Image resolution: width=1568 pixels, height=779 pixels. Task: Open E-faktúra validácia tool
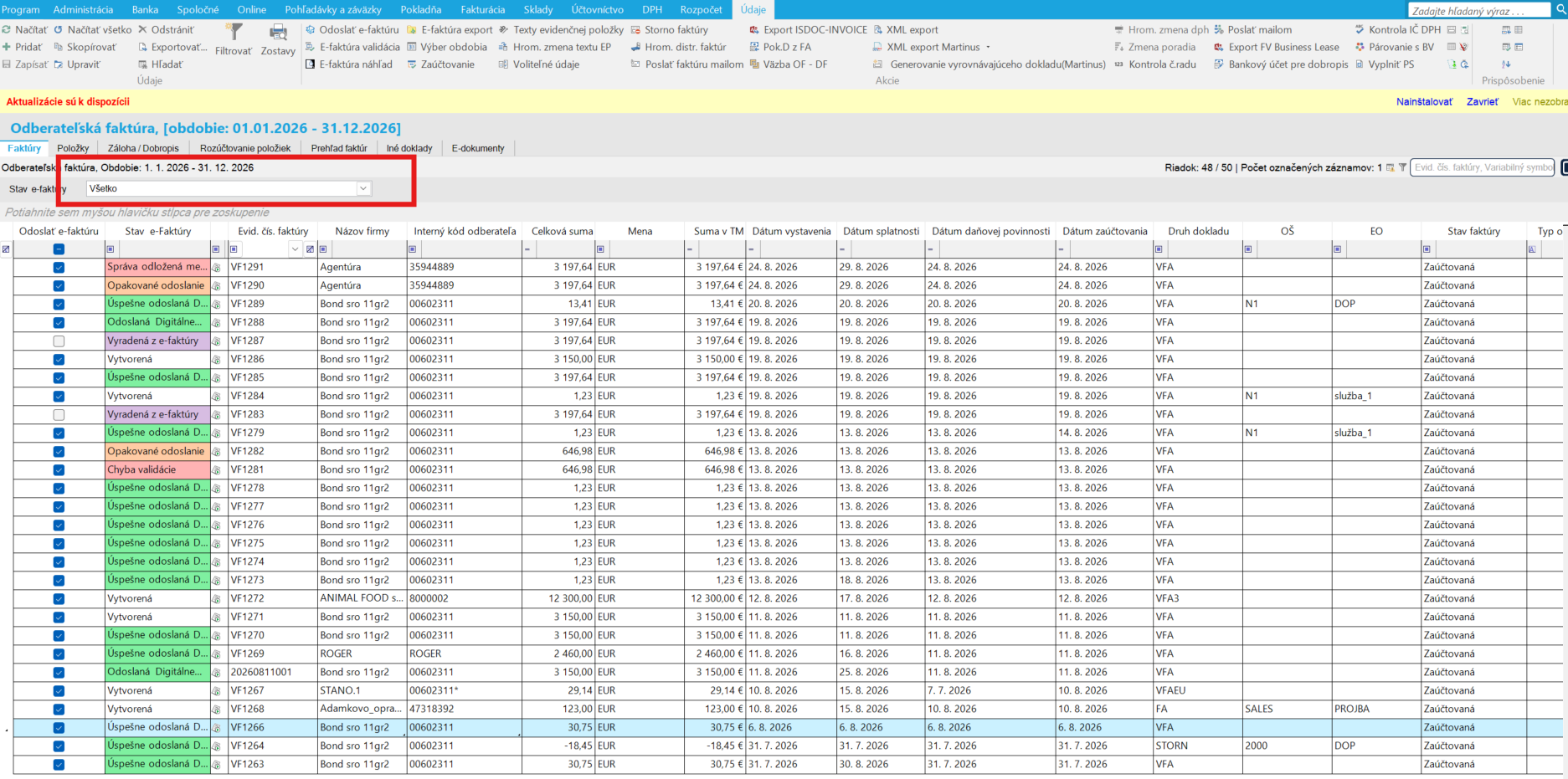(352, 47)
